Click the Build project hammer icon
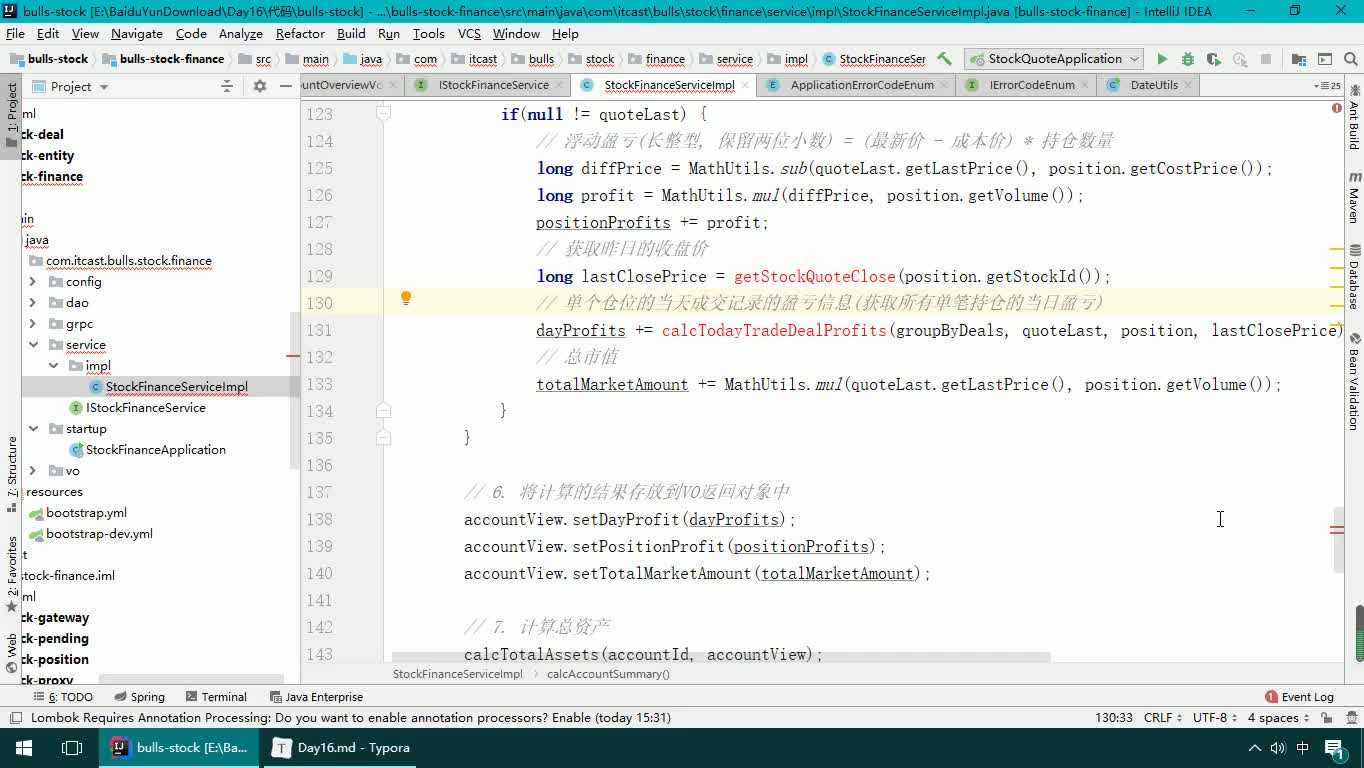This screenshot has height=768, width=1364. pyautogui.click(x=944, y=59)
